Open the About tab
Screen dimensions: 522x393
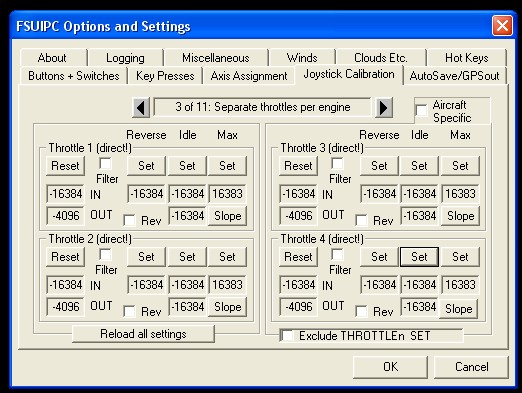pyautogui.click(x=52, y=58)
